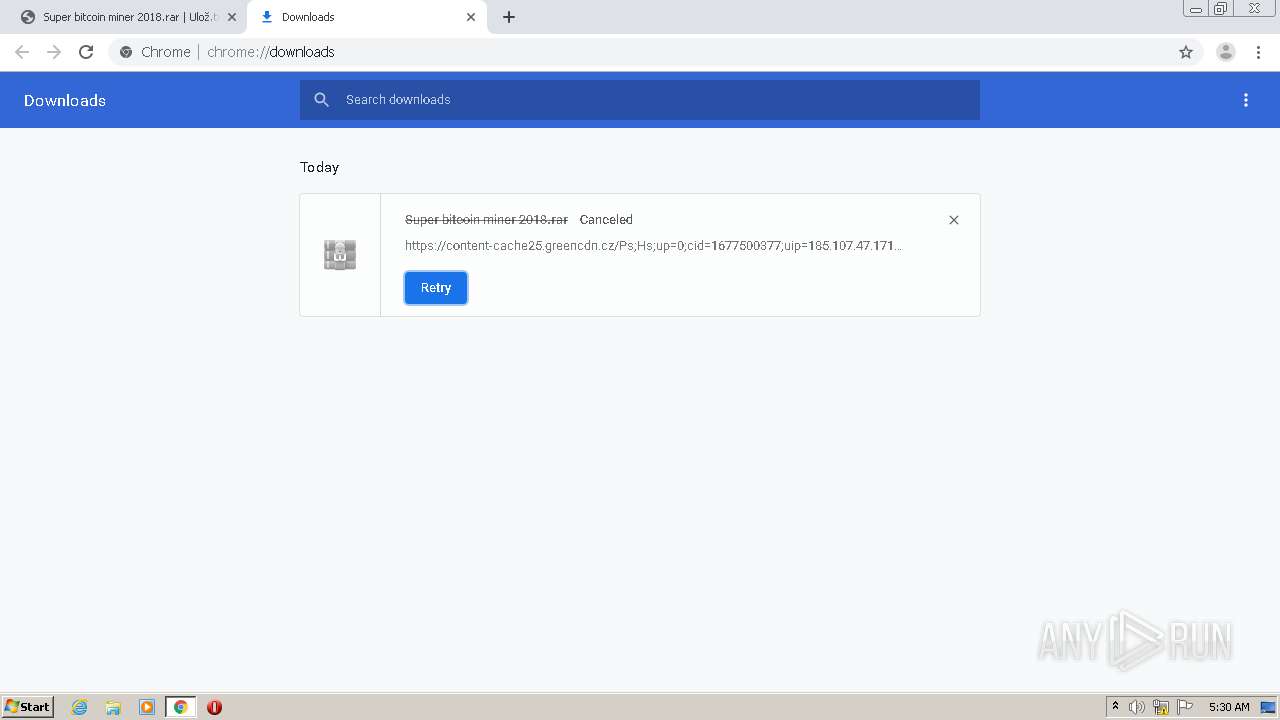Viewport: 1280px width, 720px height.
Task: Open the greencdn.cz download source link
Action: 654,246
